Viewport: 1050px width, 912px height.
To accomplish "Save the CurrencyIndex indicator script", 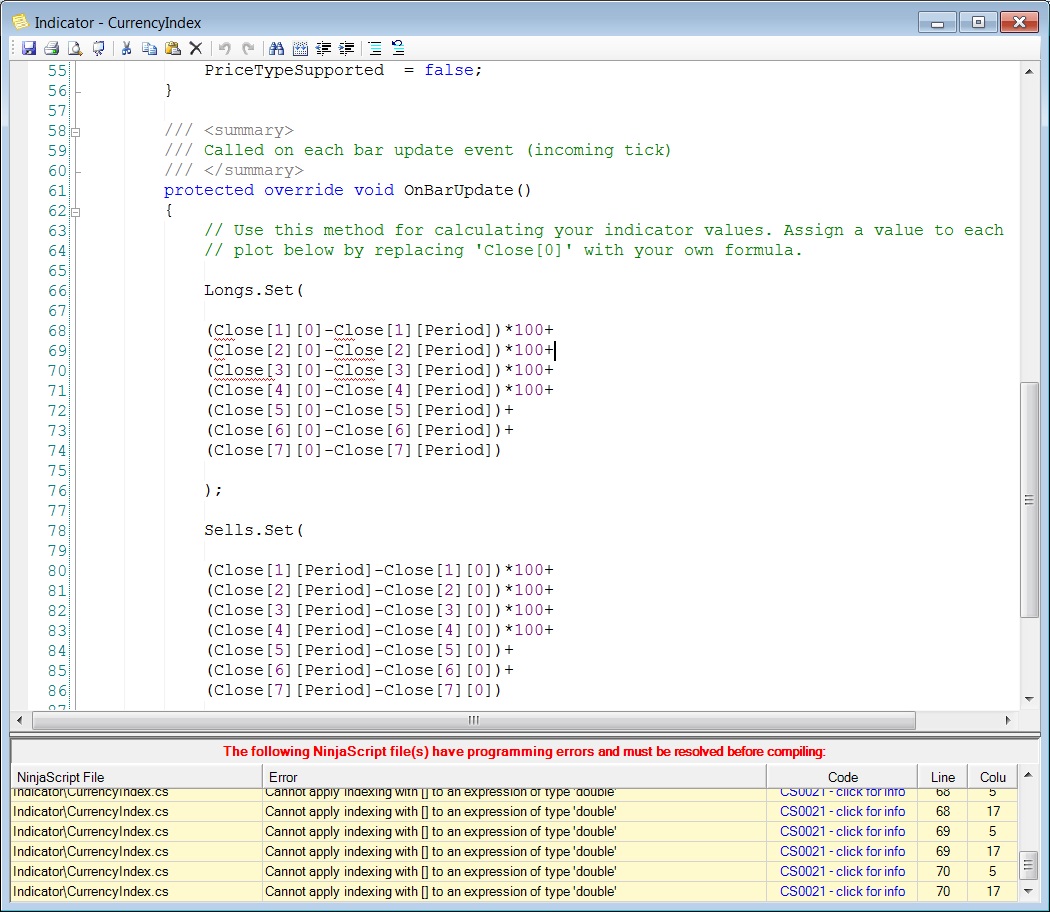I will click(28, 48).
